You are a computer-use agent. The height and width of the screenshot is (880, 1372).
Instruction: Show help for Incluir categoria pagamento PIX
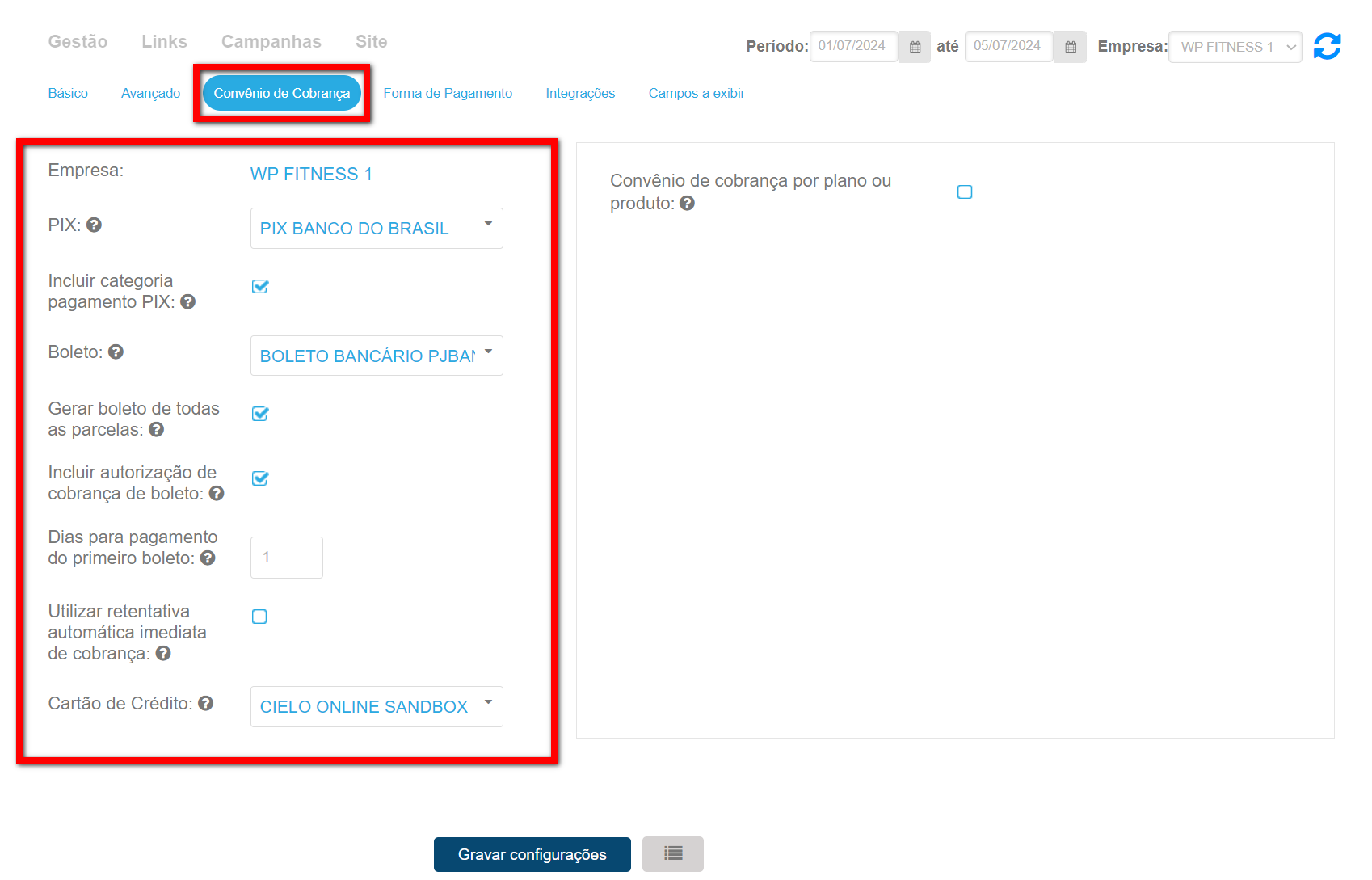(187, 301)
